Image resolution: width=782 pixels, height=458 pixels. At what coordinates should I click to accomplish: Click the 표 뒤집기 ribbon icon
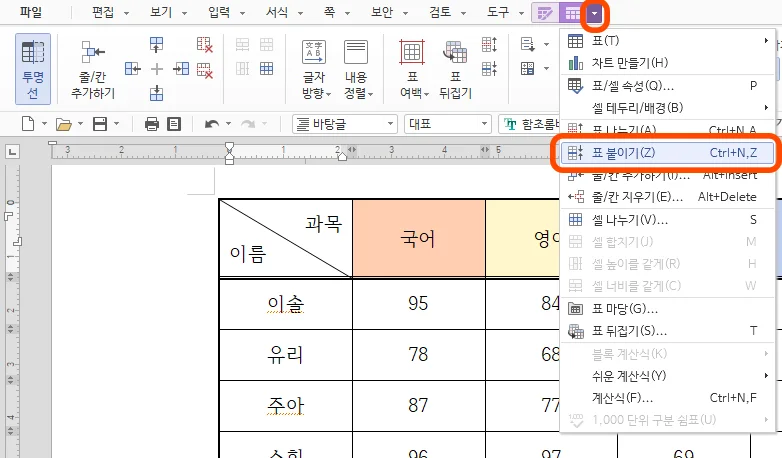(x=455, y=69)
